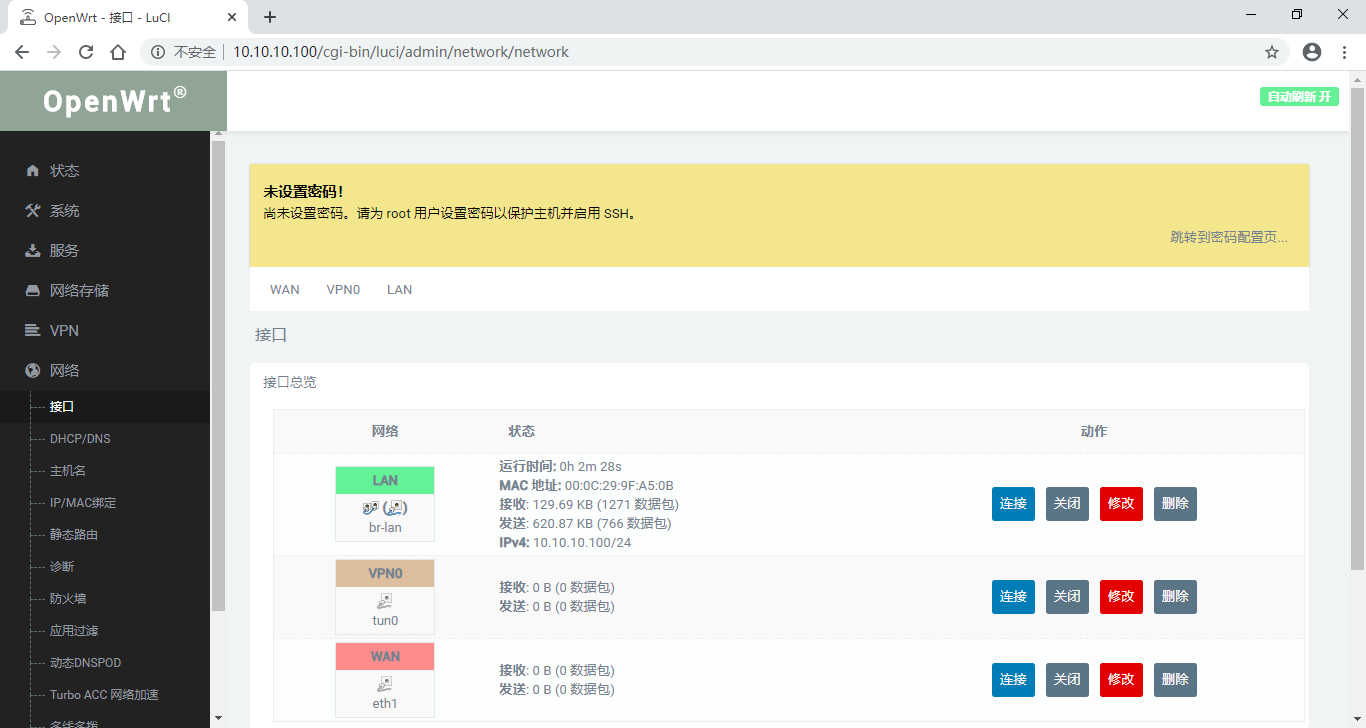
Task: Reload the page with refresh icon
Action: 86,52
